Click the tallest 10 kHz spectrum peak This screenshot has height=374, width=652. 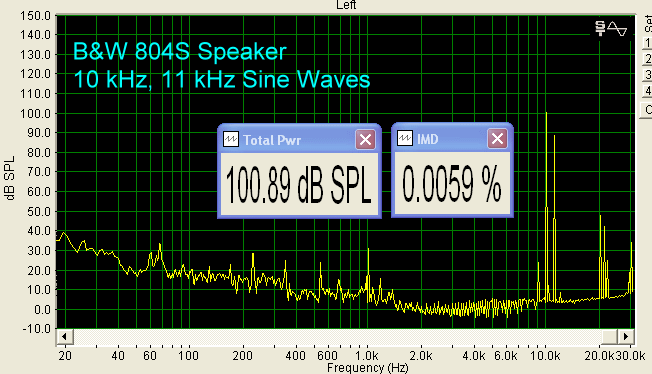tap(546, 206)
